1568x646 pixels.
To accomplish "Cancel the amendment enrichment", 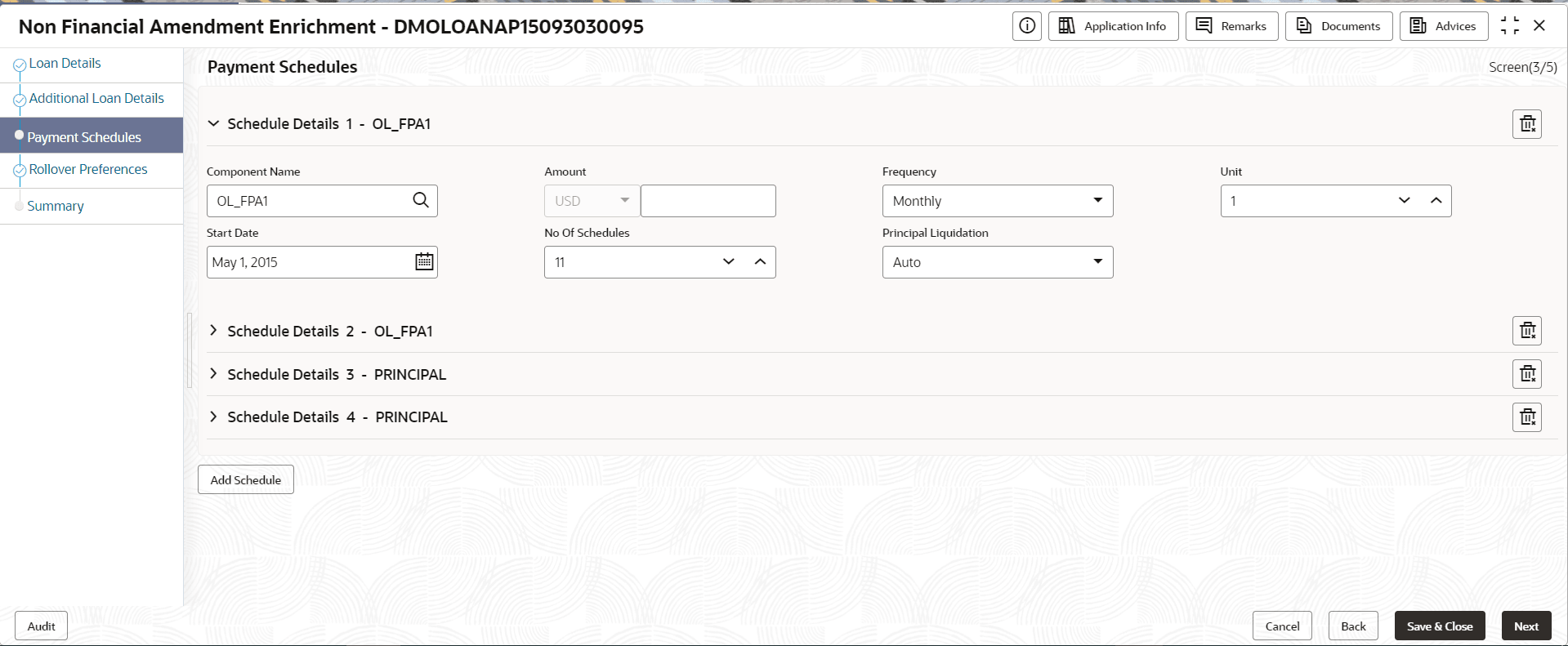I will tap(1282, 626).
